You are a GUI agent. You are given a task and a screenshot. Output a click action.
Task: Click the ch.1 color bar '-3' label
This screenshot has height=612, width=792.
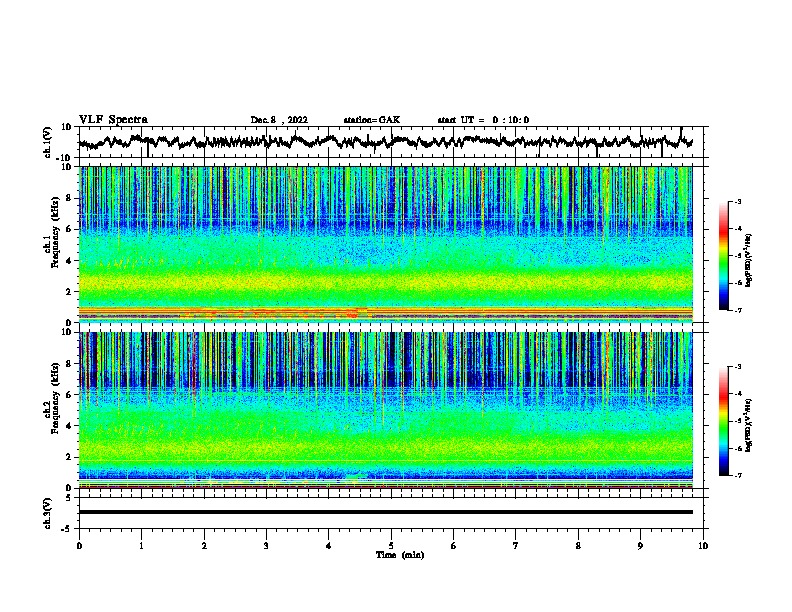(x=738, y=202)
